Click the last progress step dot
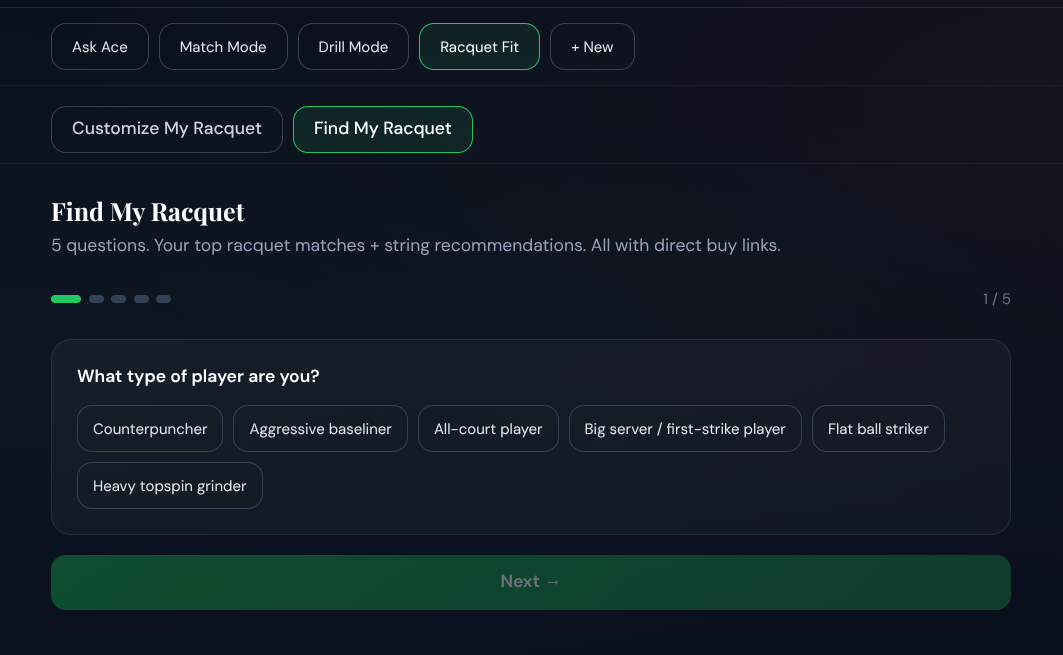 (163, 299)
